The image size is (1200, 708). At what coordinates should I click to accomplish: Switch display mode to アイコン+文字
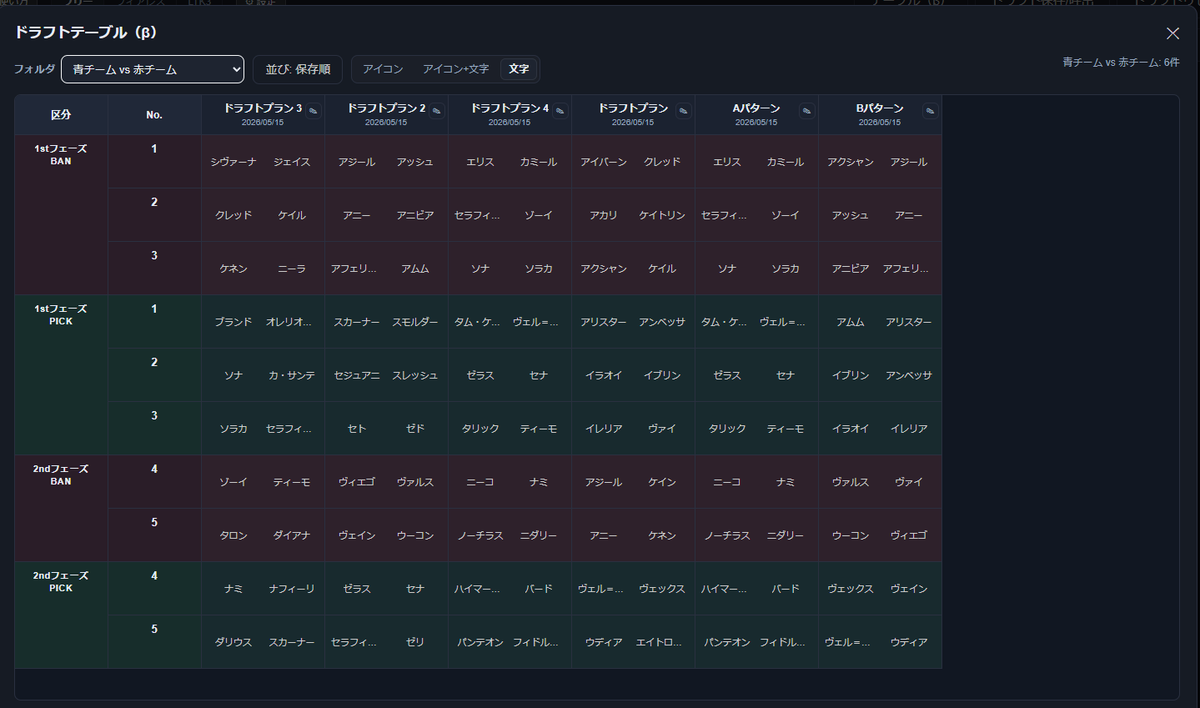point(456,69)
